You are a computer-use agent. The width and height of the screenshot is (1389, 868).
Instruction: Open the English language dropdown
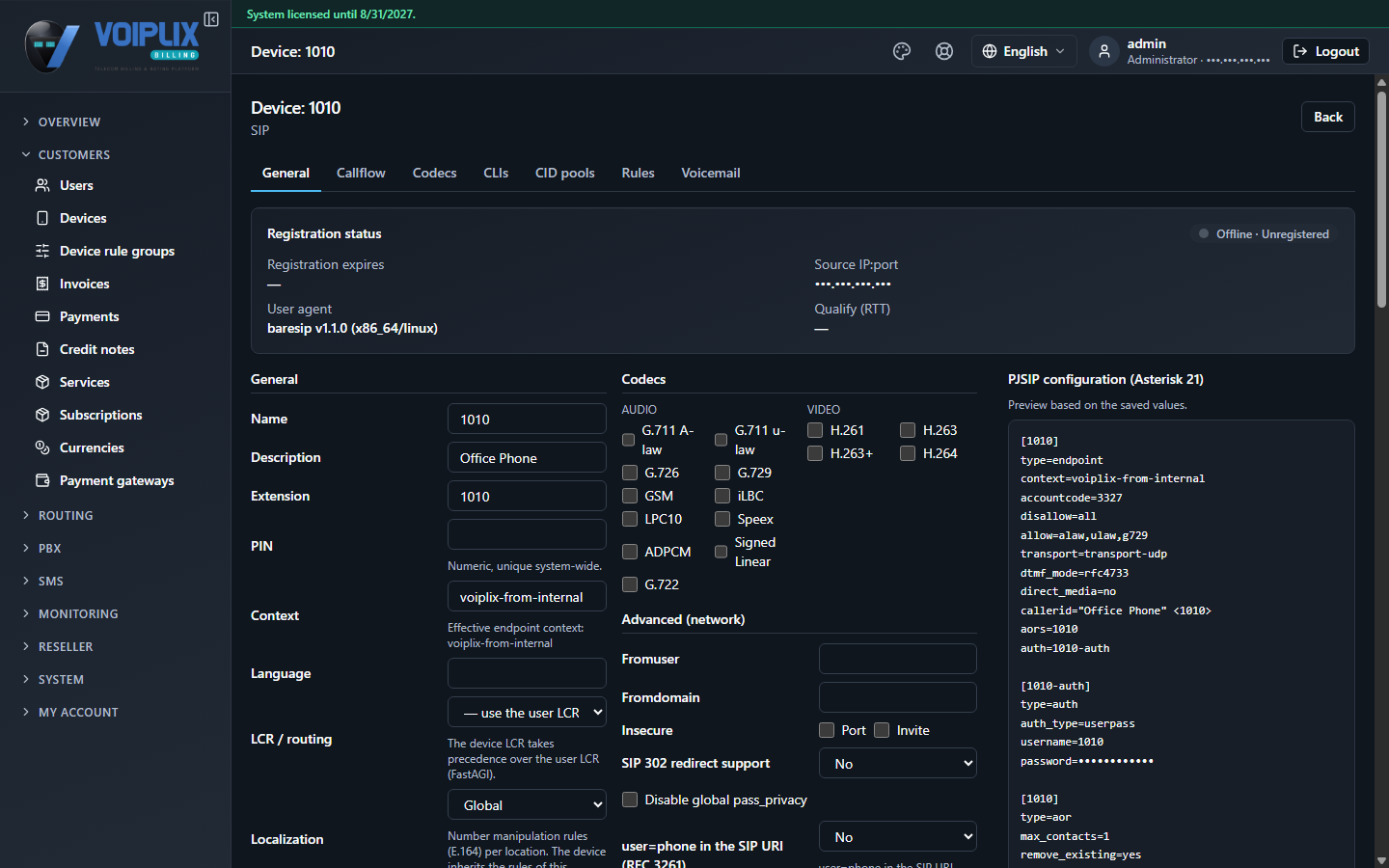1024,51
